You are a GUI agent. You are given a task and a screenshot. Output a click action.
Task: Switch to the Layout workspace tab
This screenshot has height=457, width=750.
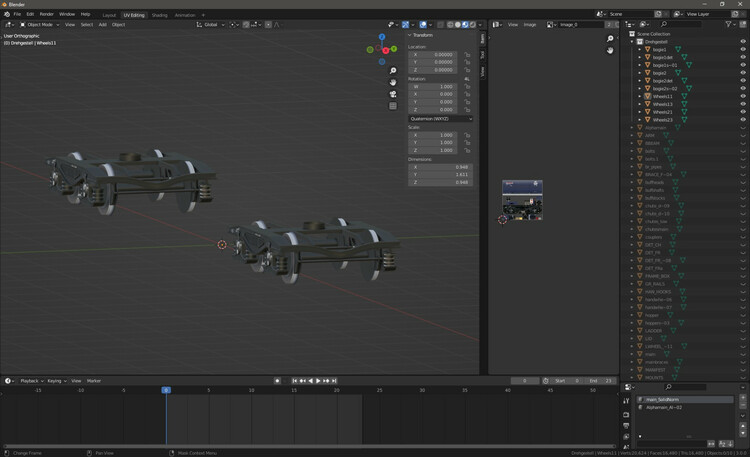click(x=109, y=15)
